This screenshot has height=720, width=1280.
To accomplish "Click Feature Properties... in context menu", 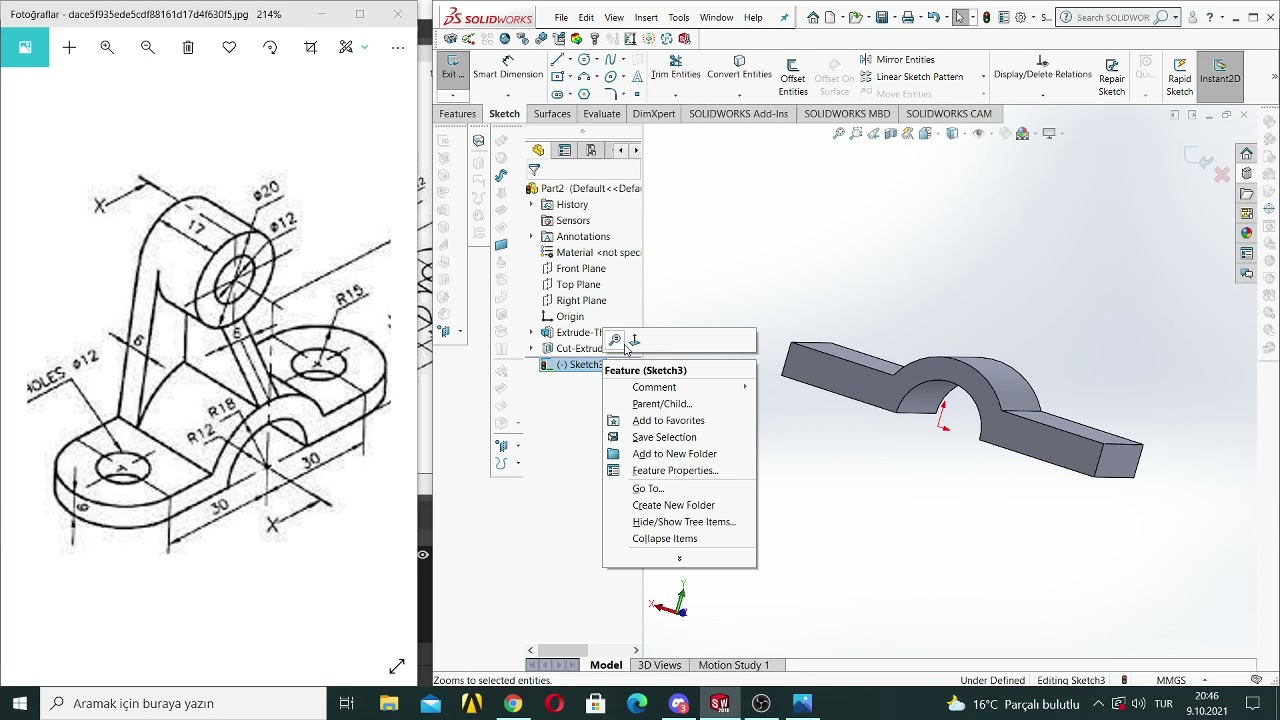I will [675, 471].
